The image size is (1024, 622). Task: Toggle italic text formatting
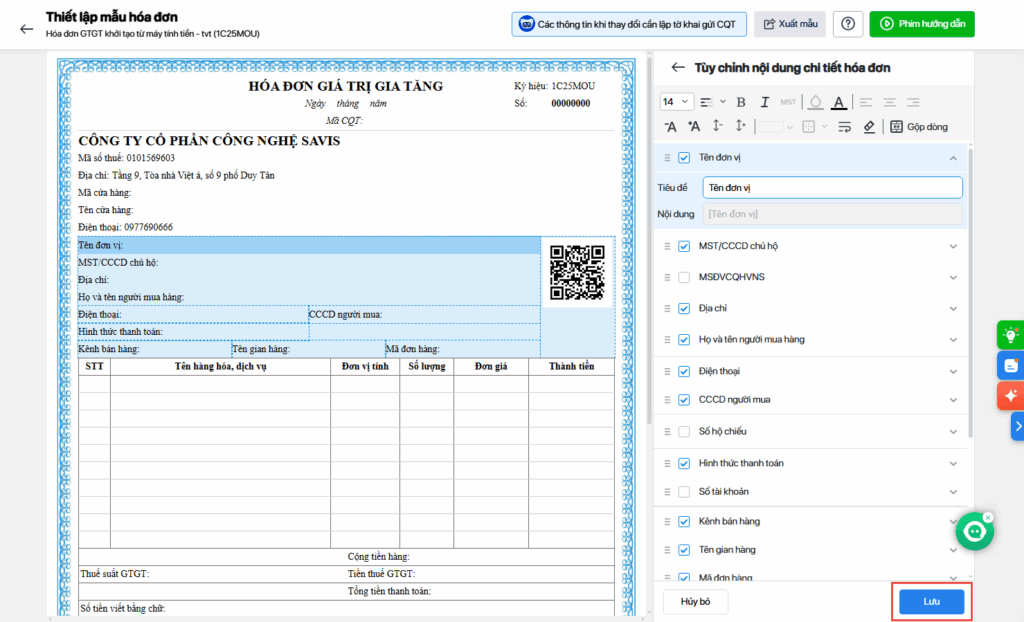tap(765, 102)
